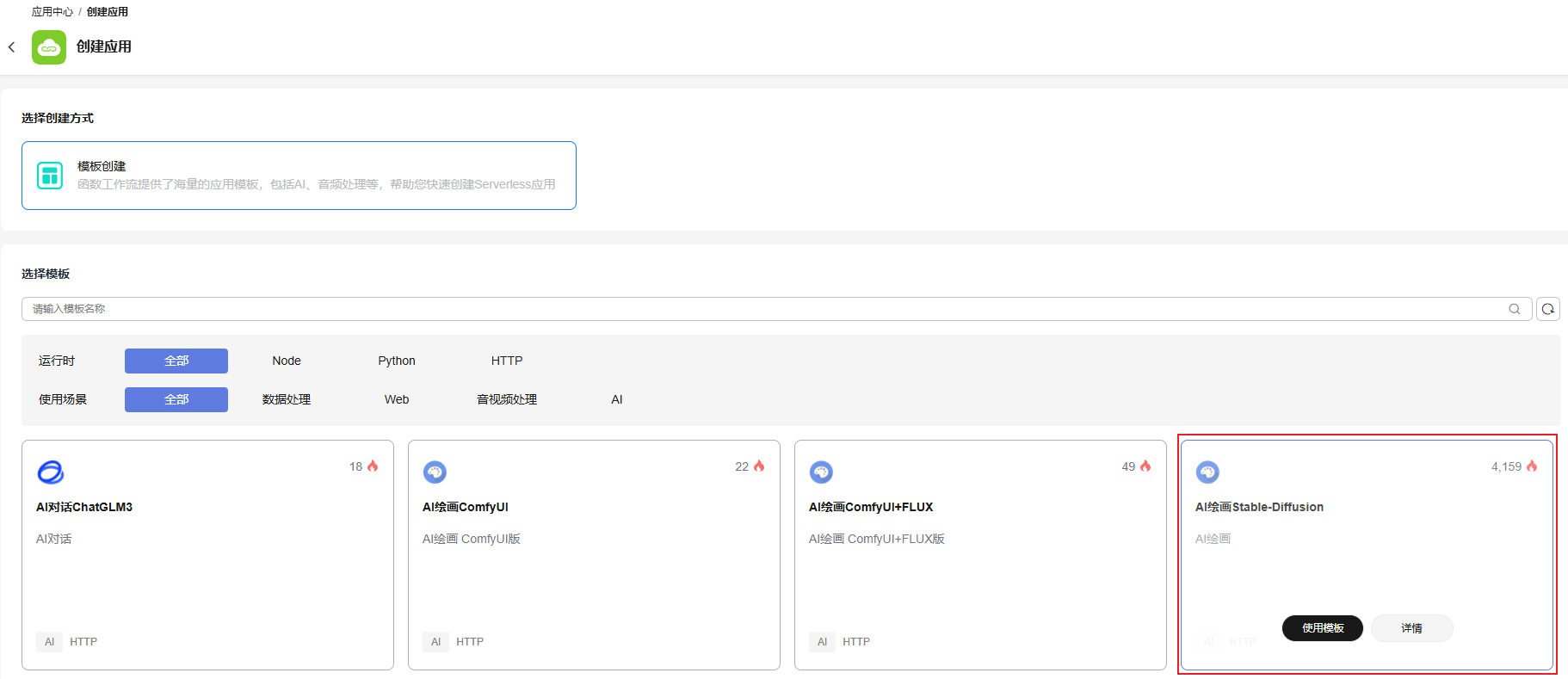Click the green cloud application icon

(x=49, y=47)
